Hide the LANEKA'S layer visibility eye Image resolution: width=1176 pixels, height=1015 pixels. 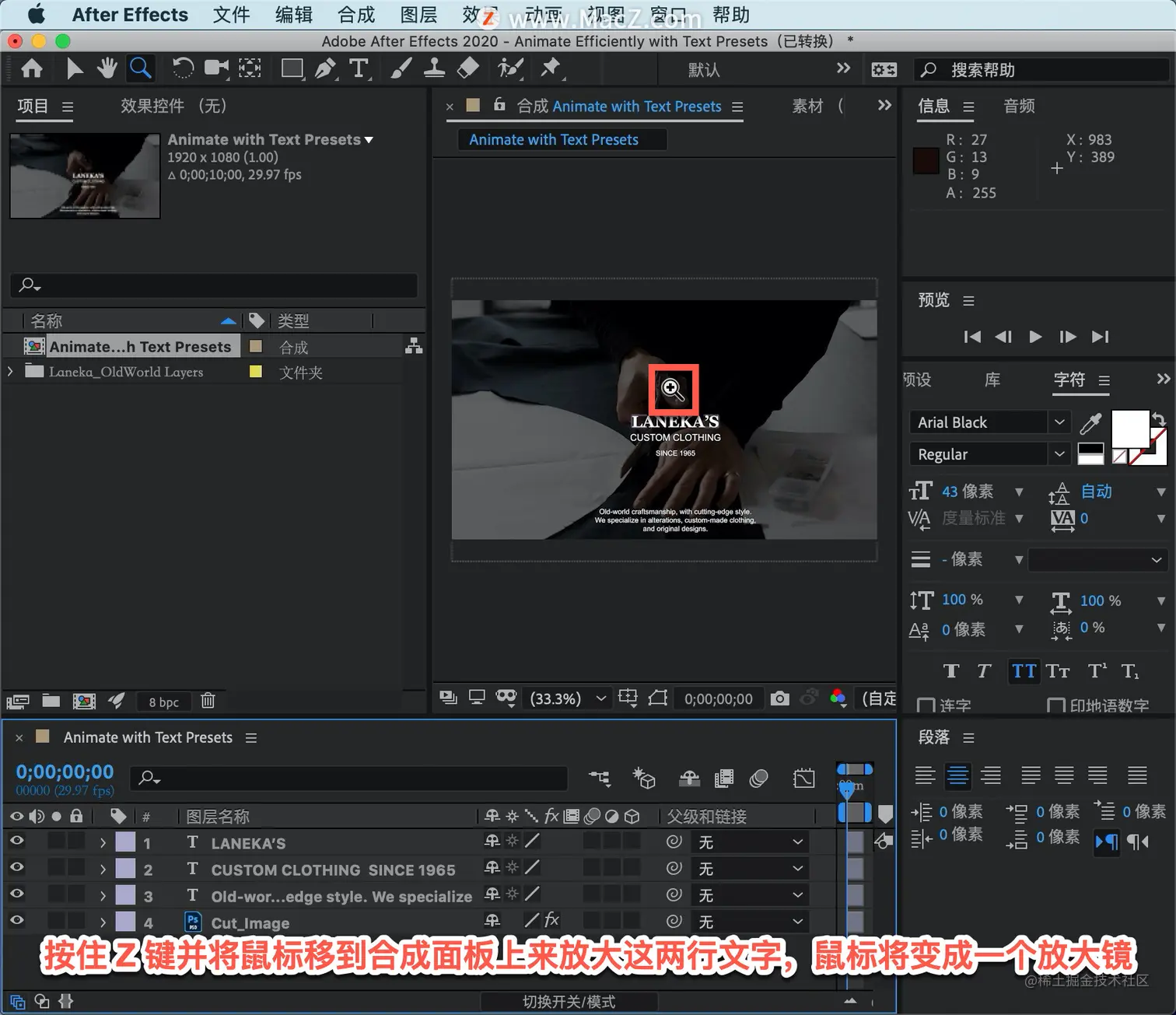coord(16,842)
